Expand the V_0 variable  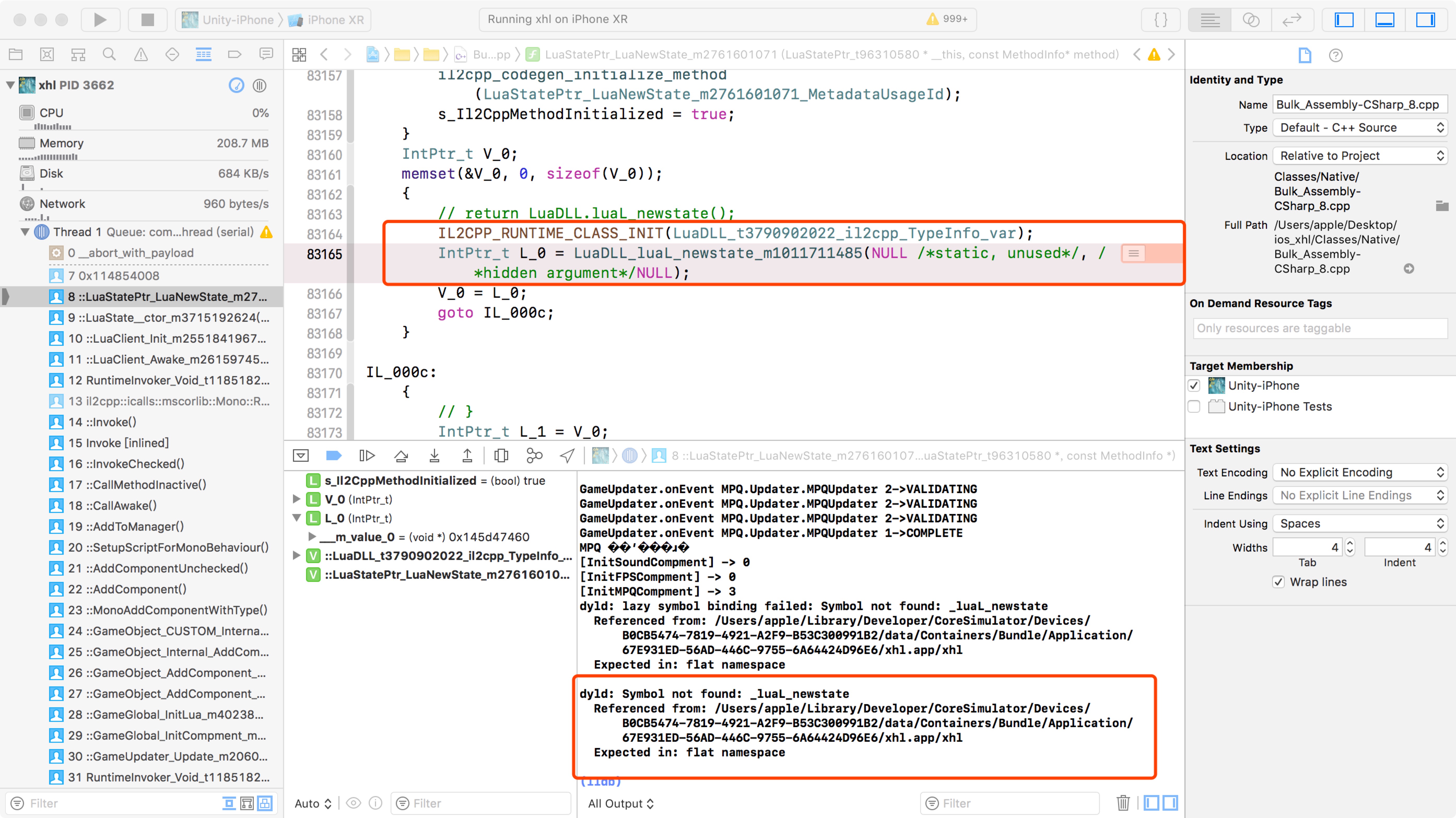point(296,499)
